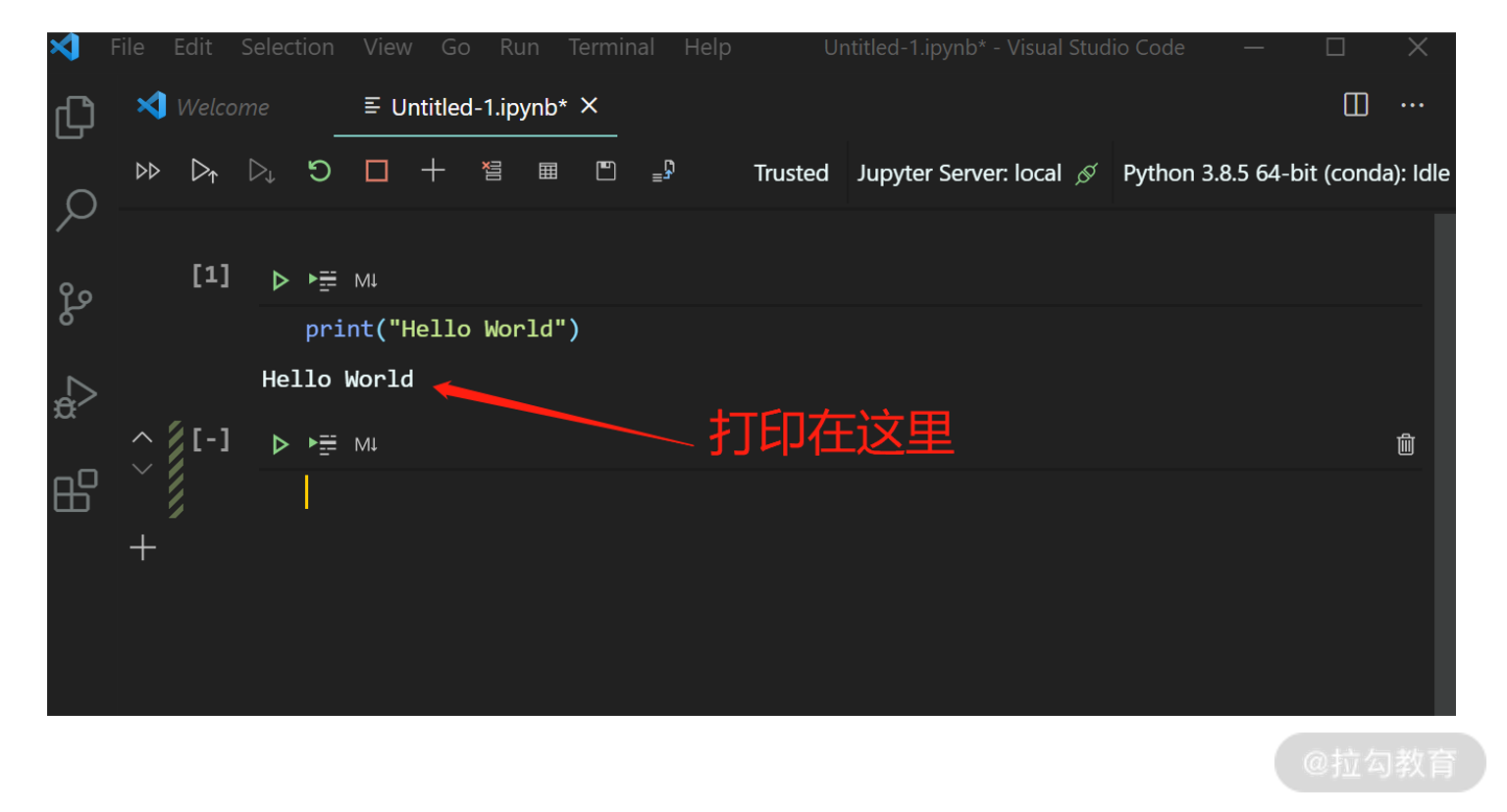Click inside the empty cell editor
This screenshot has width=1507, height=812.
[840, 492]
